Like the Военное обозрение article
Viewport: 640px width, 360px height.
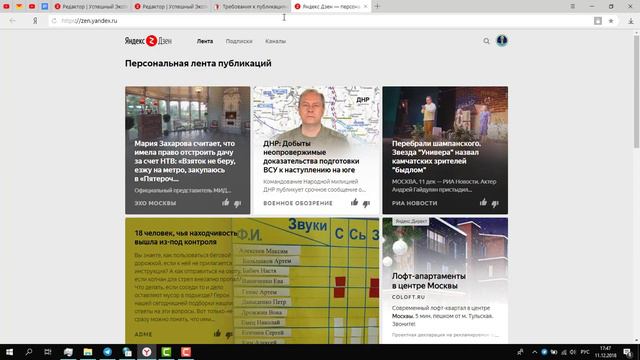(354, 202)
